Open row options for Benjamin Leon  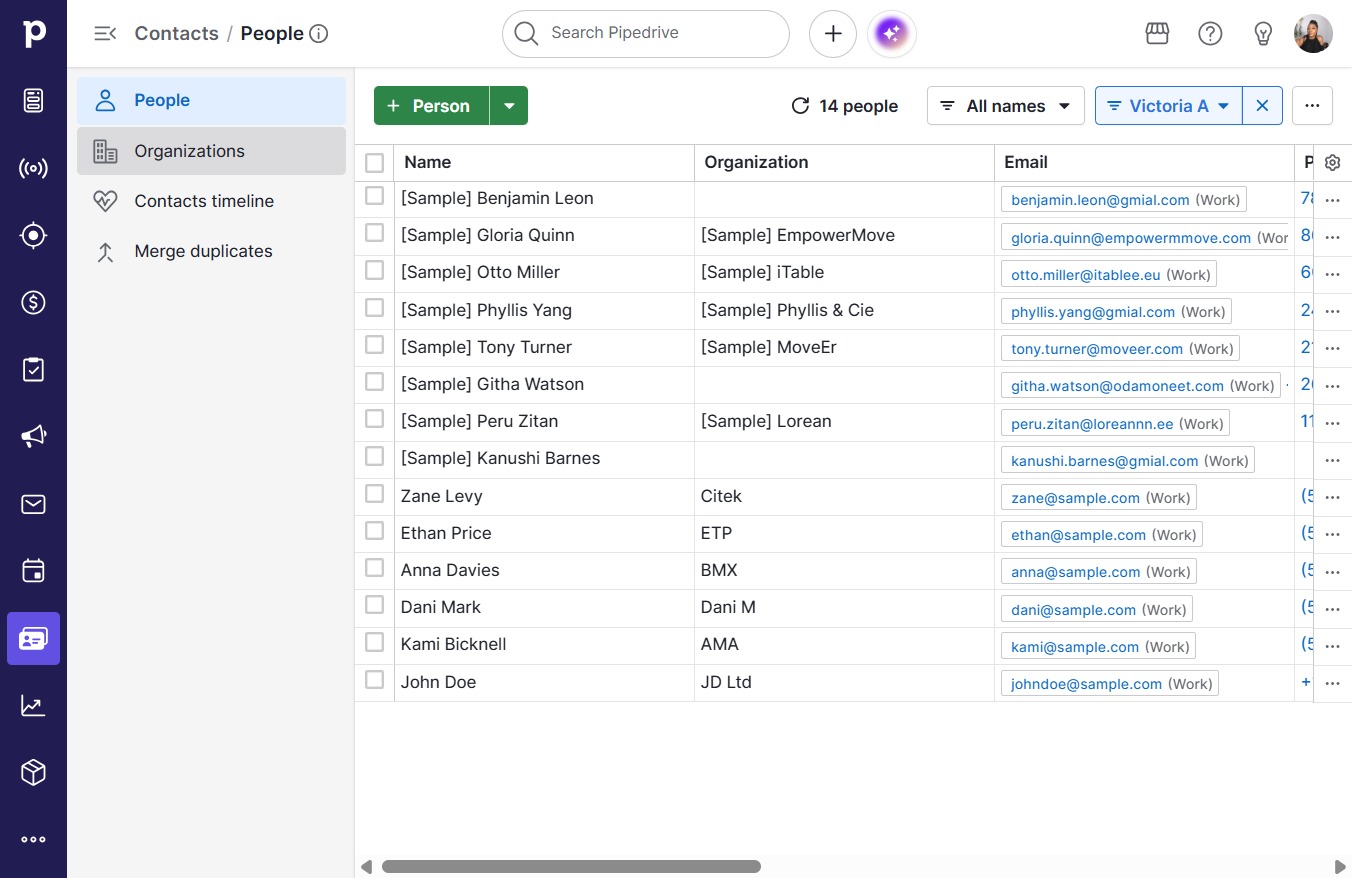[x=1332, y=200]
